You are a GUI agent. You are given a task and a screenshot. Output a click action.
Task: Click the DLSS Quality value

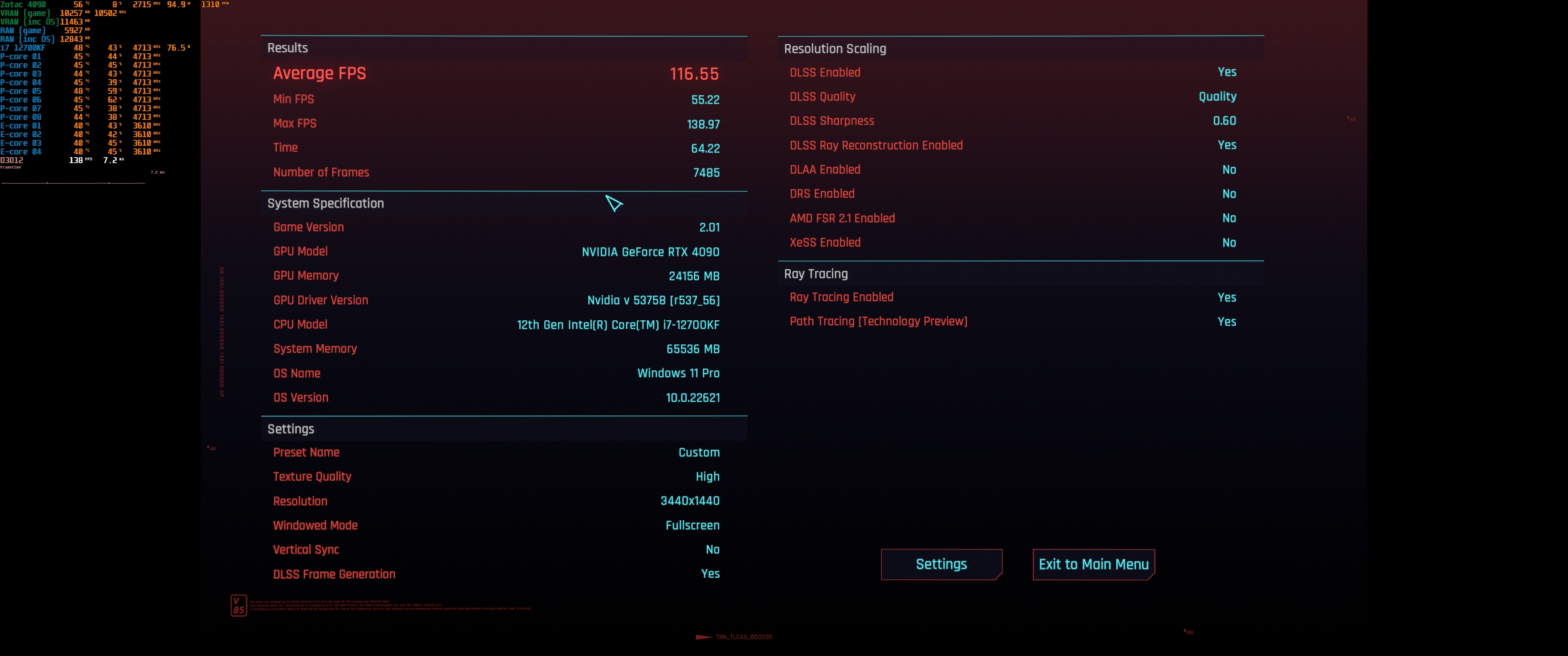(x=1217, y=96)
